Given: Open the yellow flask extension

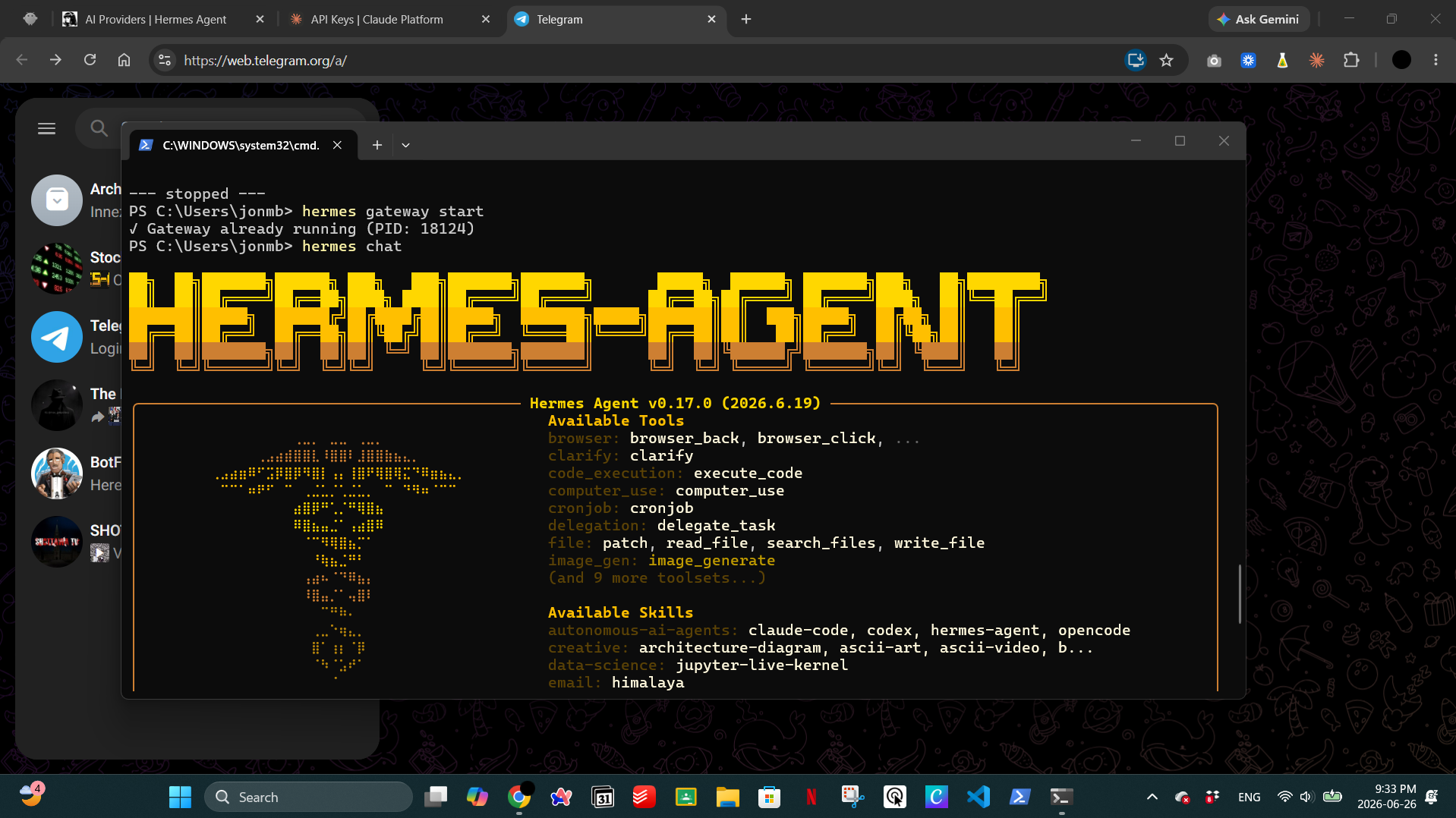Looking at the screenshot, I should (1282, 60).
